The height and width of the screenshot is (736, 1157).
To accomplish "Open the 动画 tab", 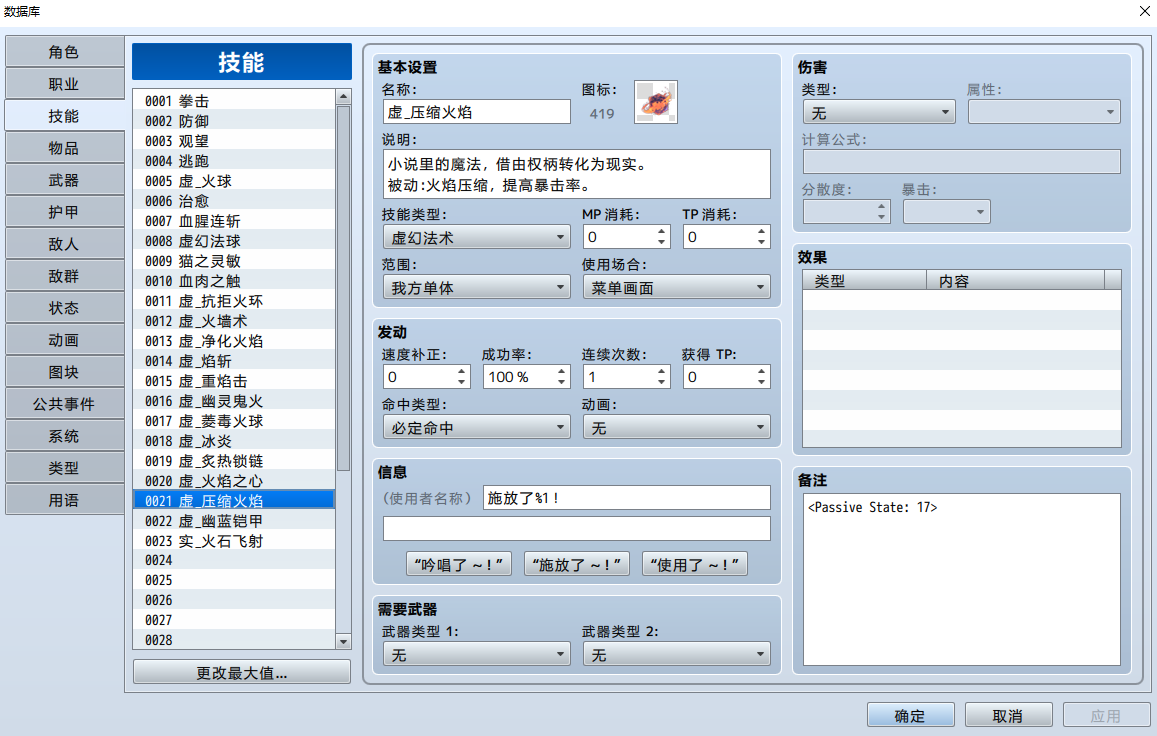I will pos(64,340).
